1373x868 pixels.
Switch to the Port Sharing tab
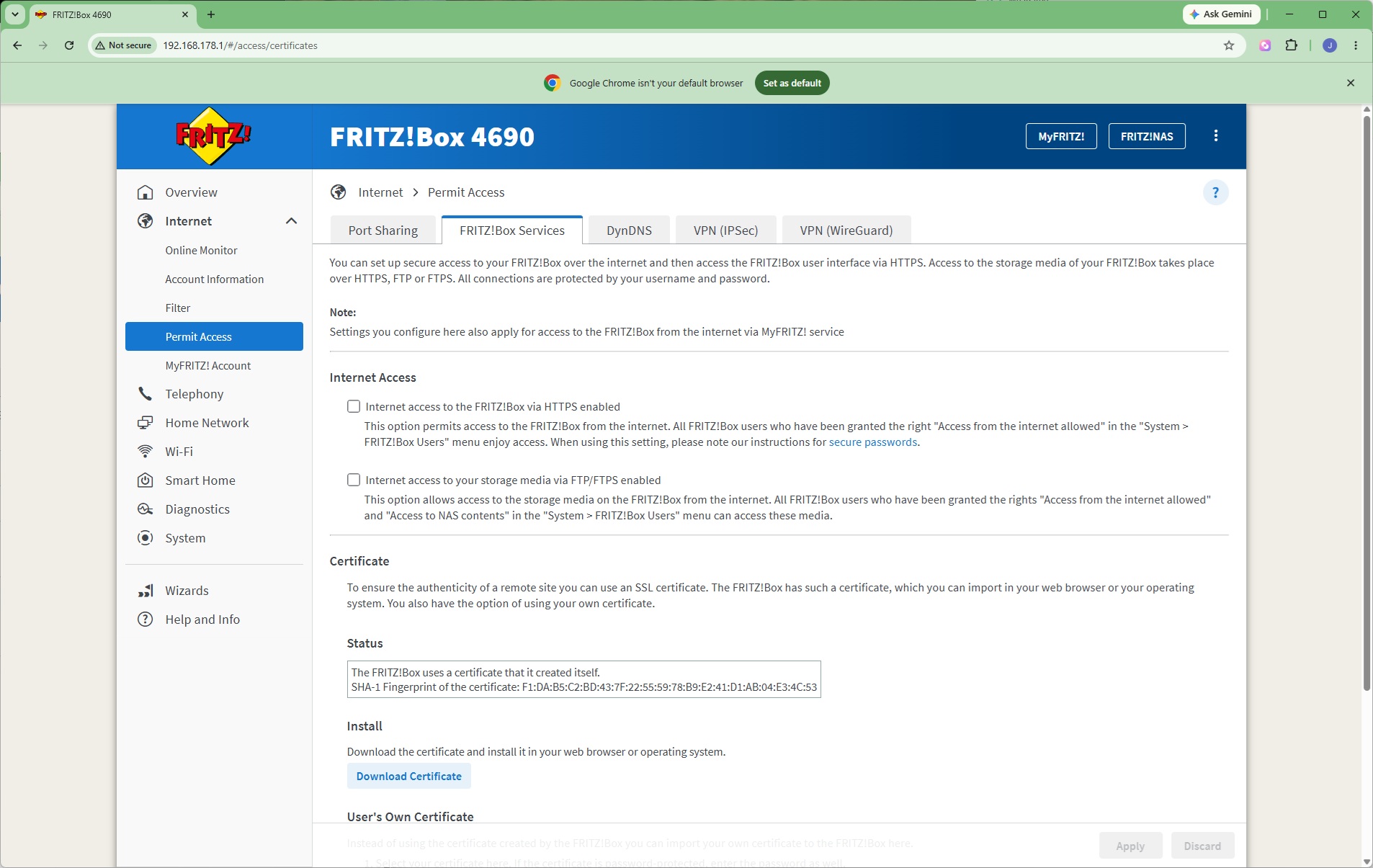point(383,231)
